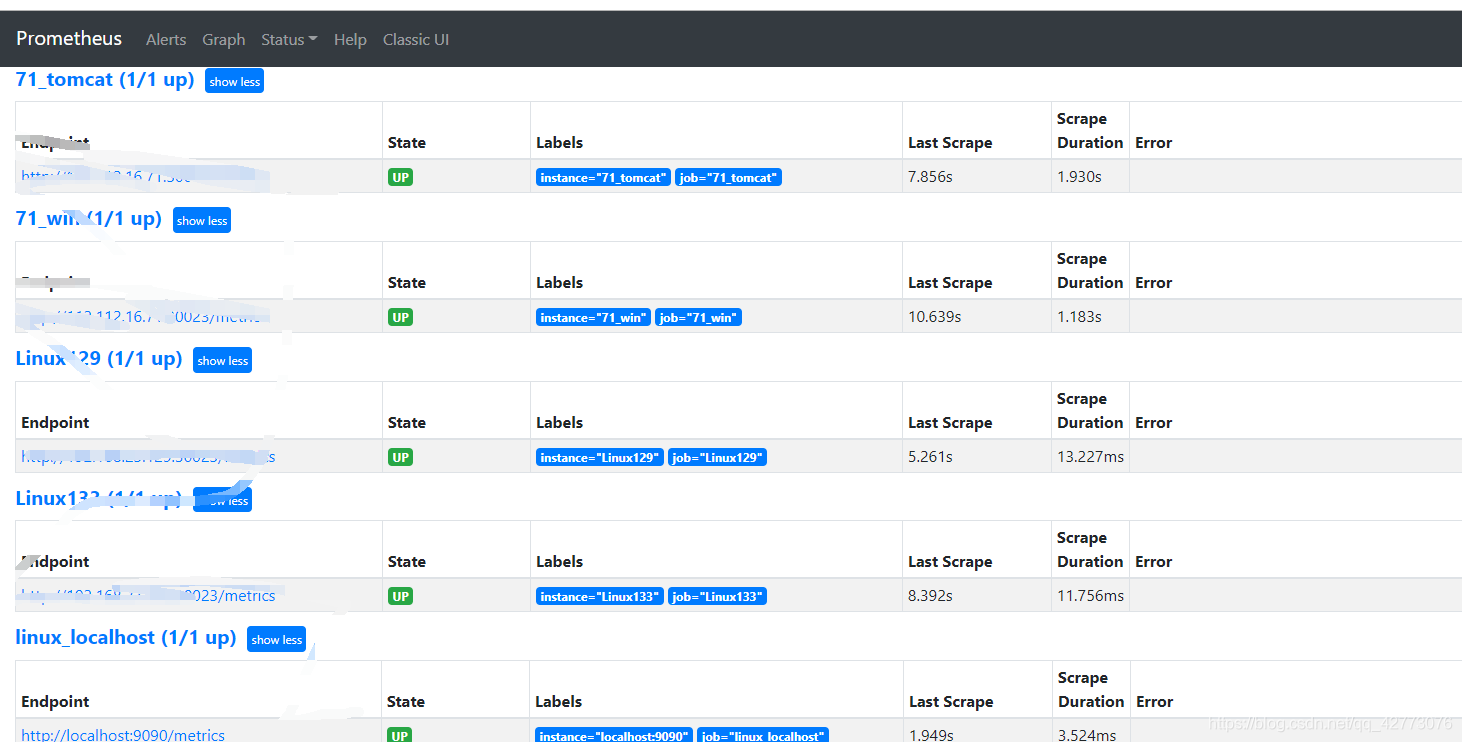Click the 10.639s last scrape value
Image resolution: width=1462 pixels, height=742 pixels.
pyautogui.click(x=934, y=317)
